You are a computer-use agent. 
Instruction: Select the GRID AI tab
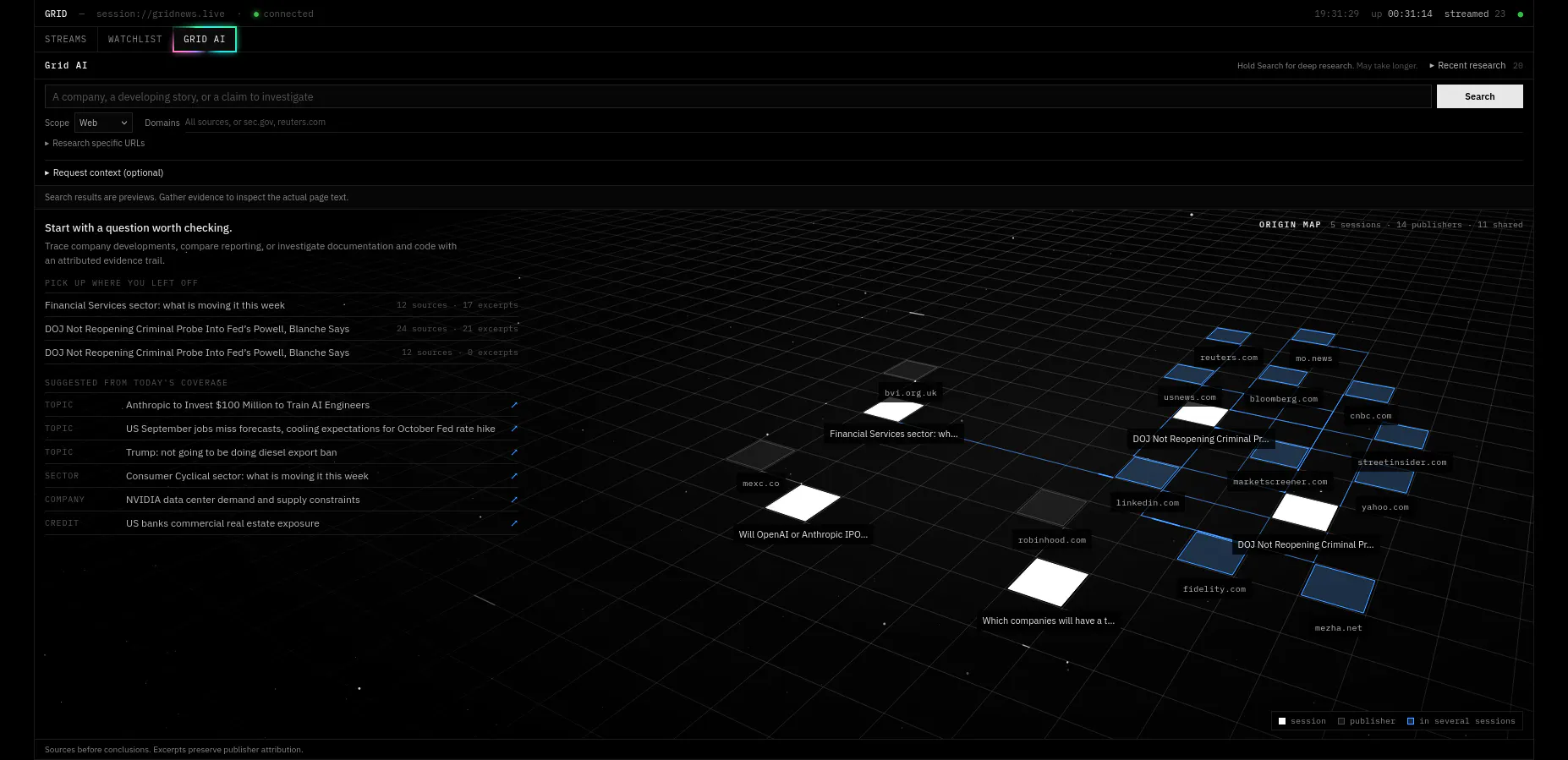tap(205, 40)
